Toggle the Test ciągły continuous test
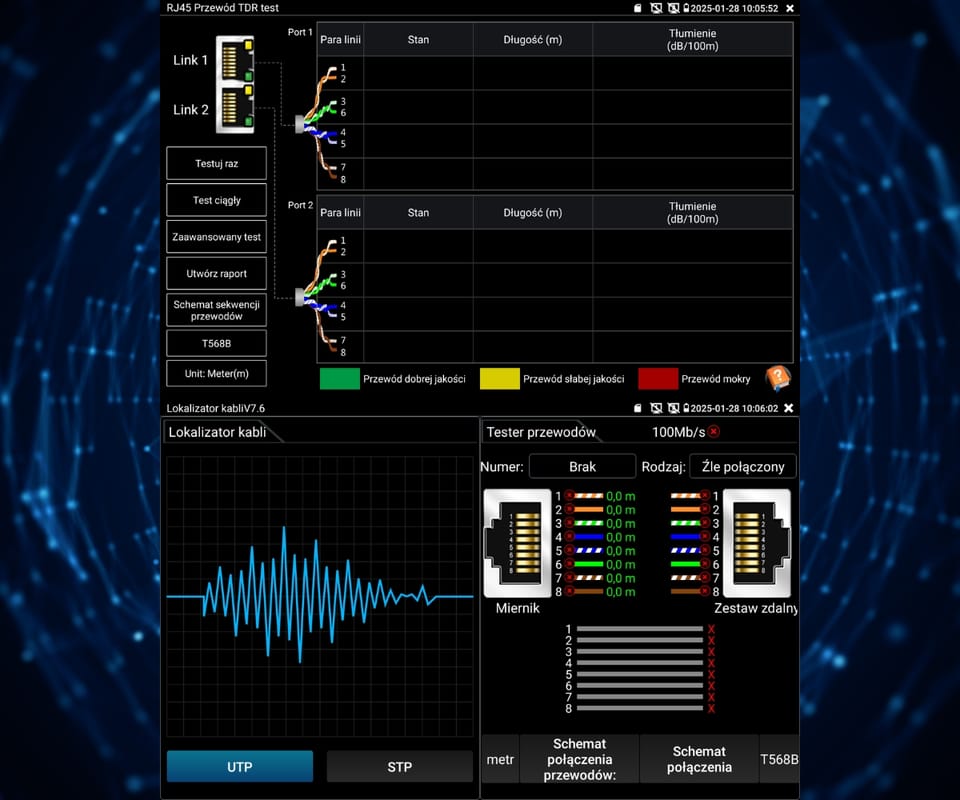The height and width of the screenshot is (800, 960). click(x=216, y=200)
